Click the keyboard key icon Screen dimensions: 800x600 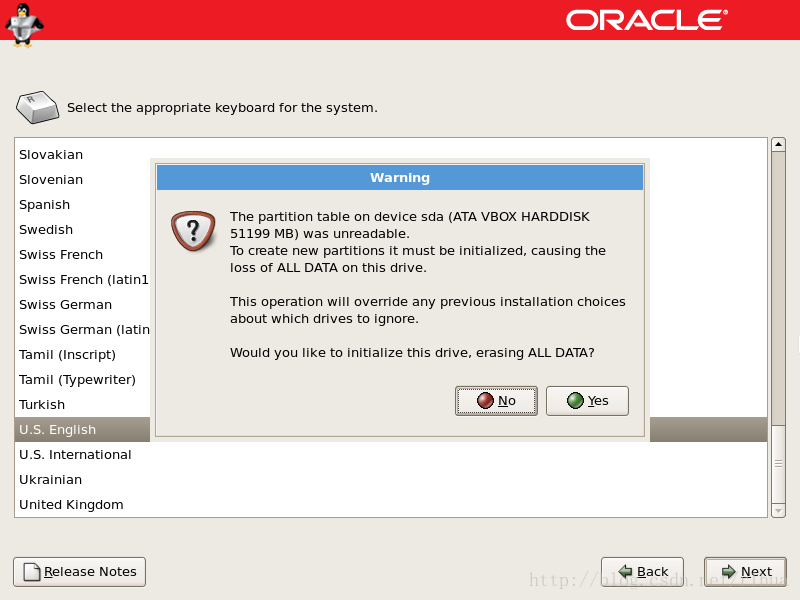[37, 107]
